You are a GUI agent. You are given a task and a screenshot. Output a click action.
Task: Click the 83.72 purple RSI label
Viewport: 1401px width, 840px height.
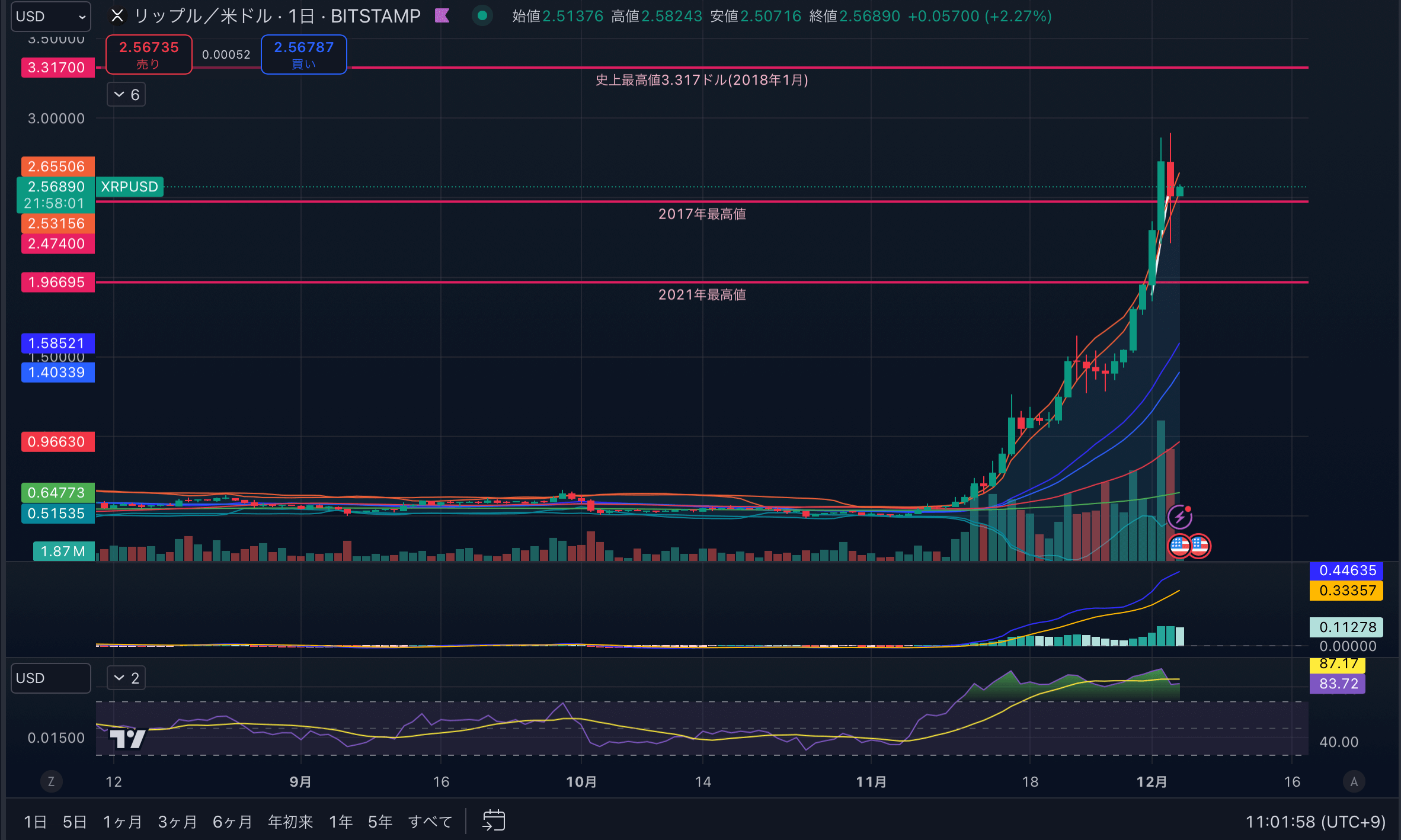coord(1338,684)
